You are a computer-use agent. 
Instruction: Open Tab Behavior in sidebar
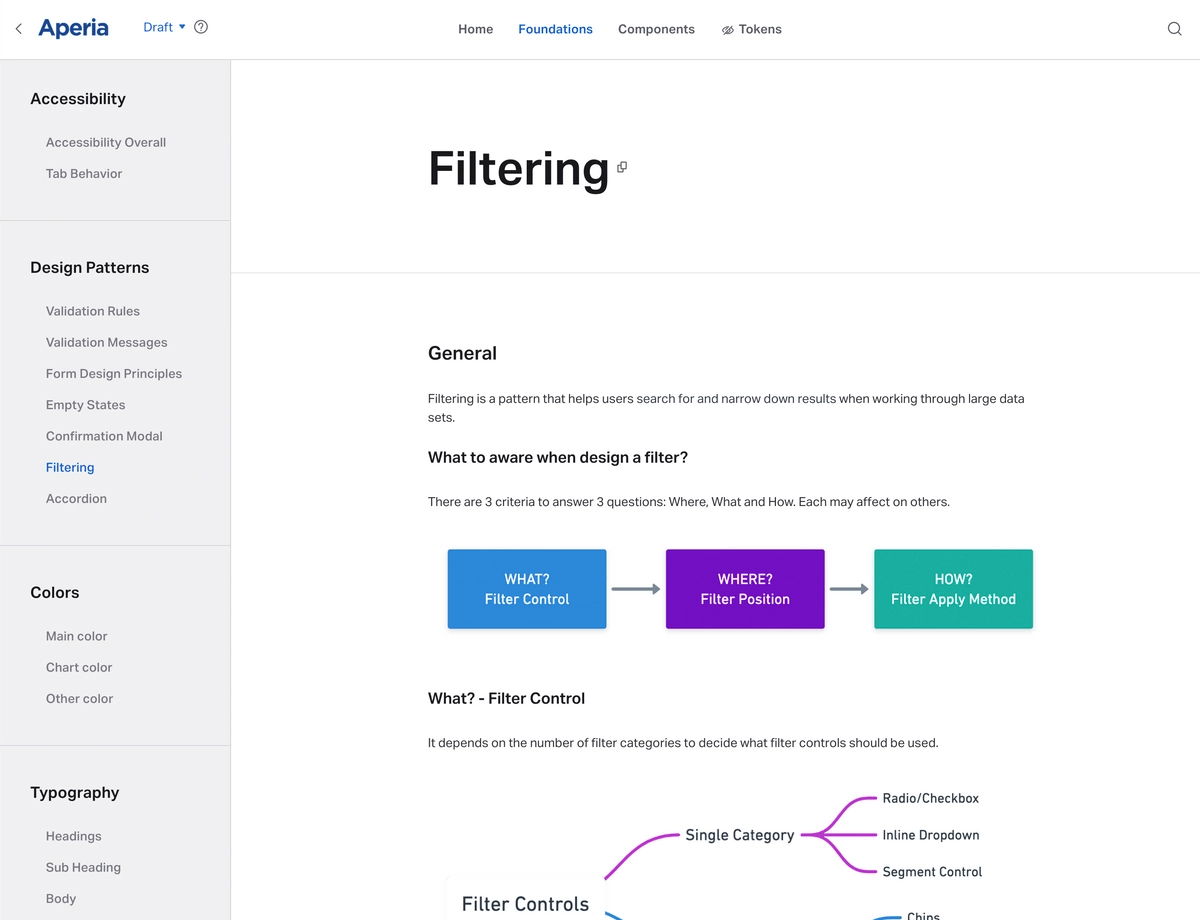[x=84, y=173]
